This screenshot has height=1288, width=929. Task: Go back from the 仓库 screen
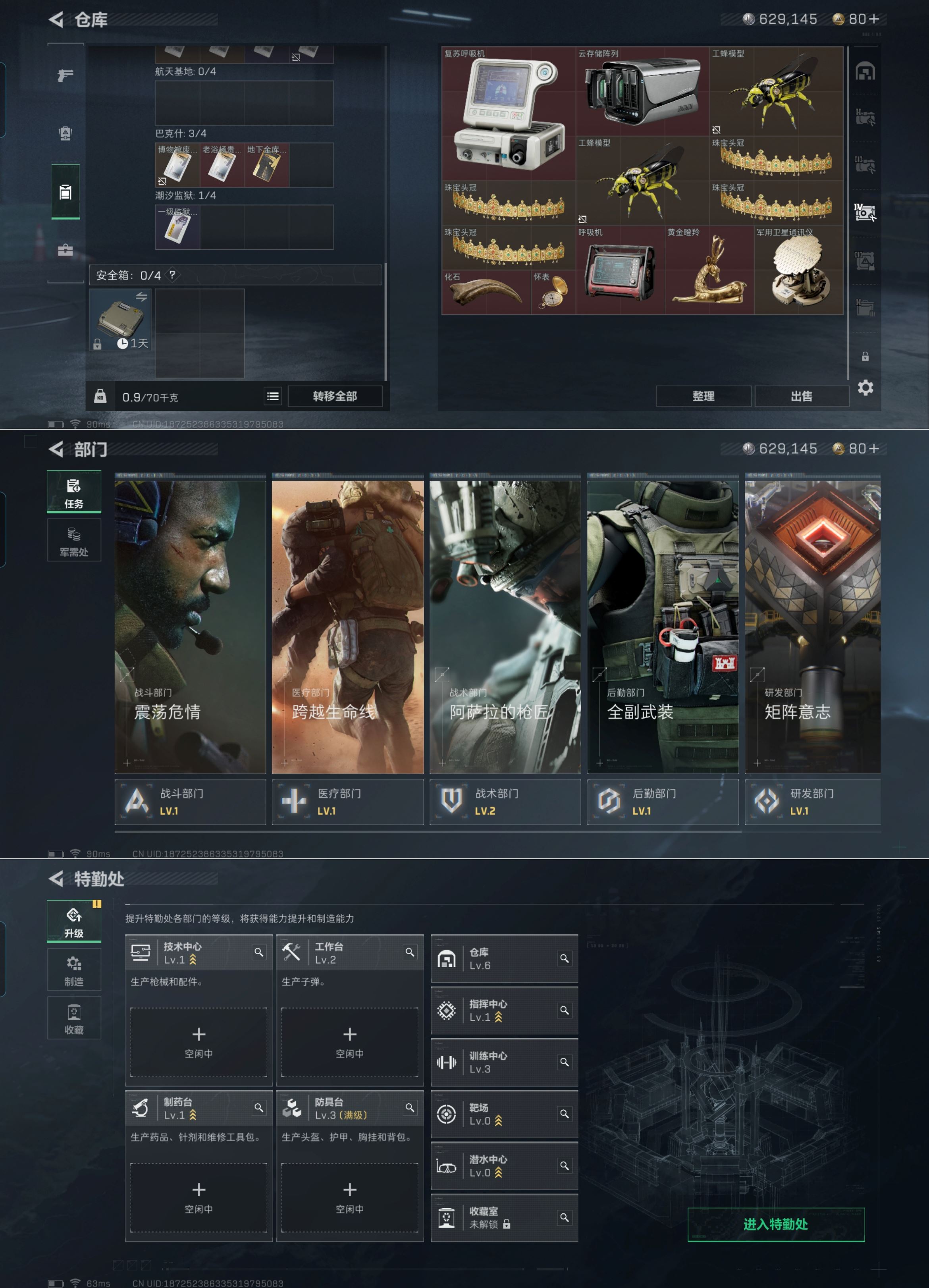pyautogui.click(x=56, y=20)
